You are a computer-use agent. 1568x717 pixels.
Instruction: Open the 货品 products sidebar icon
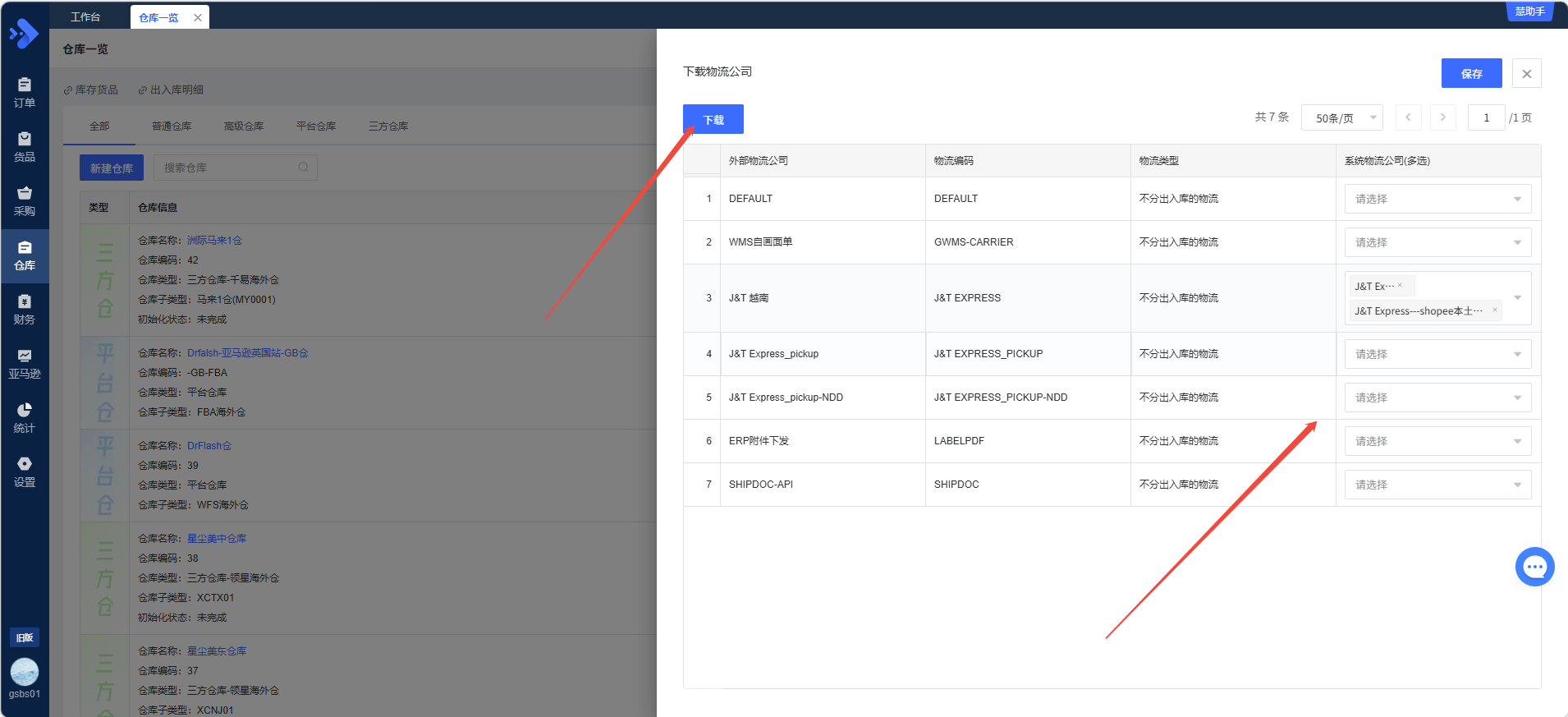pyautogui.click(x=25, y=146)
